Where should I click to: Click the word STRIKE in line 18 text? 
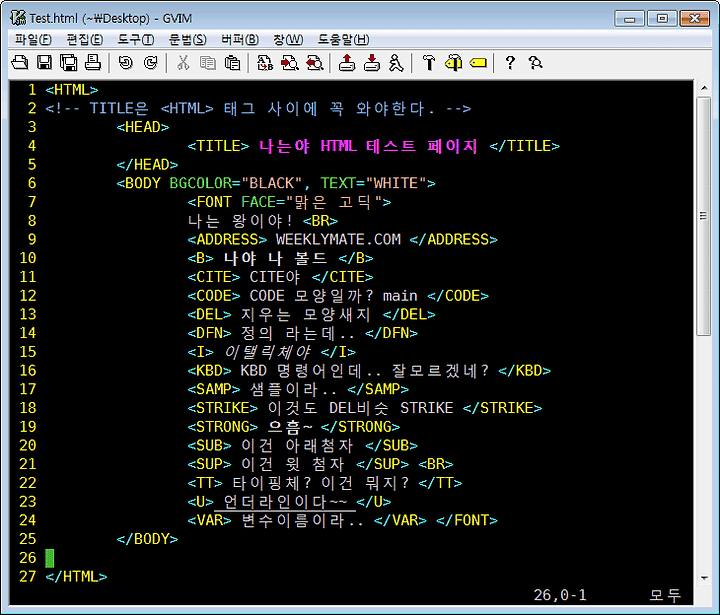(427, 408)
